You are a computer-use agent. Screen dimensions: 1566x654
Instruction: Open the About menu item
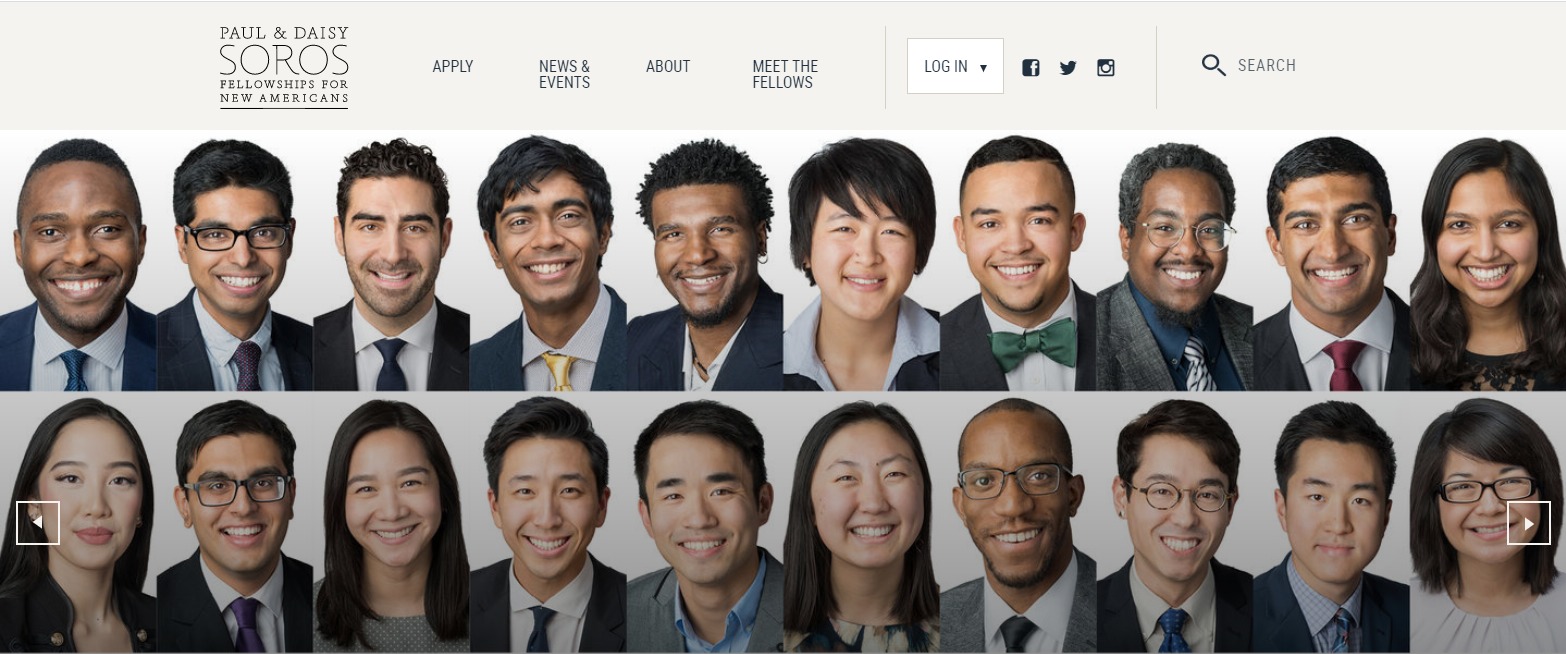(x=668, y=66)
